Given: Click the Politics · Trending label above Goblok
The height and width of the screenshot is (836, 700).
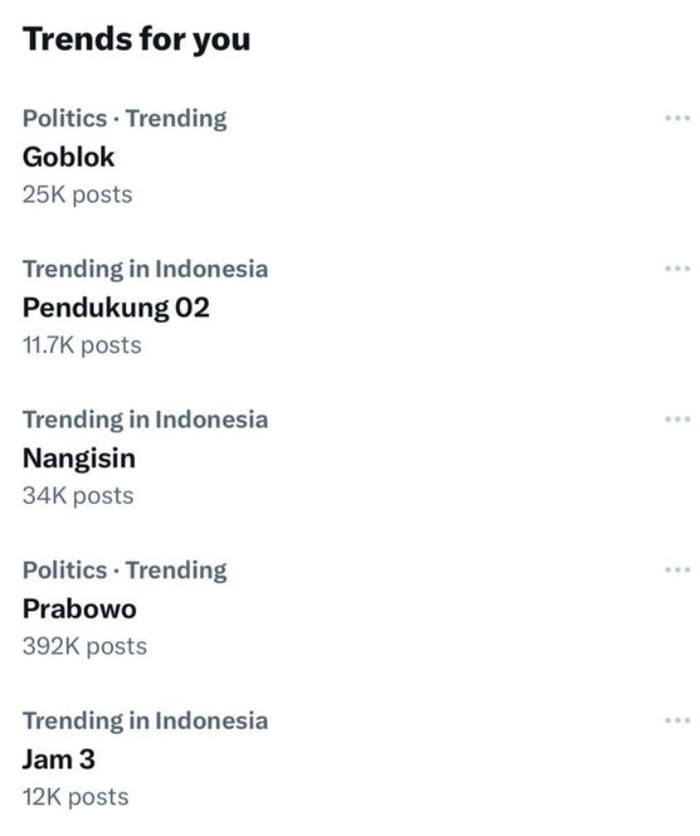Looking at the screenshot, I should coord(124,118).
